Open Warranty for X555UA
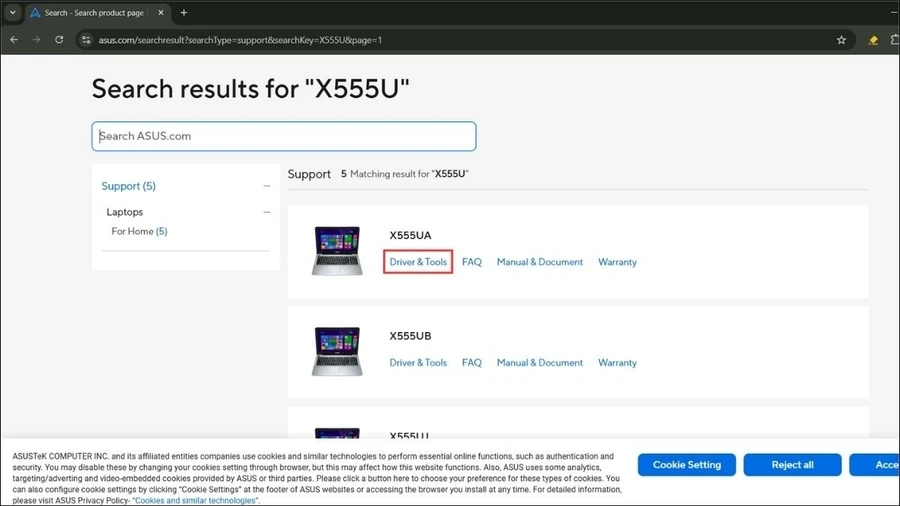900x506 pixels. [x=617, y=262]
